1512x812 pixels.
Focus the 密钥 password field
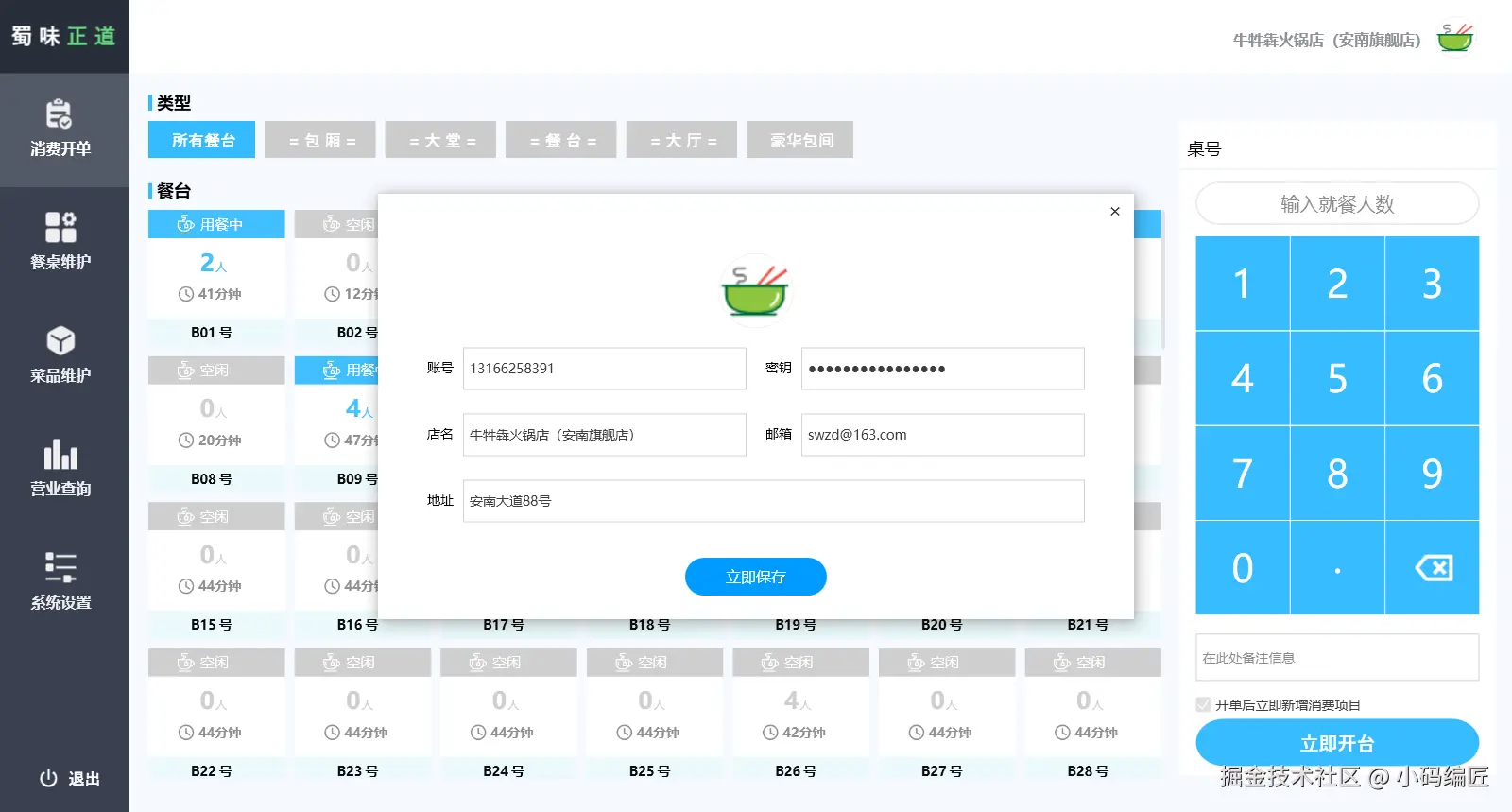click(x=943, y=369)
